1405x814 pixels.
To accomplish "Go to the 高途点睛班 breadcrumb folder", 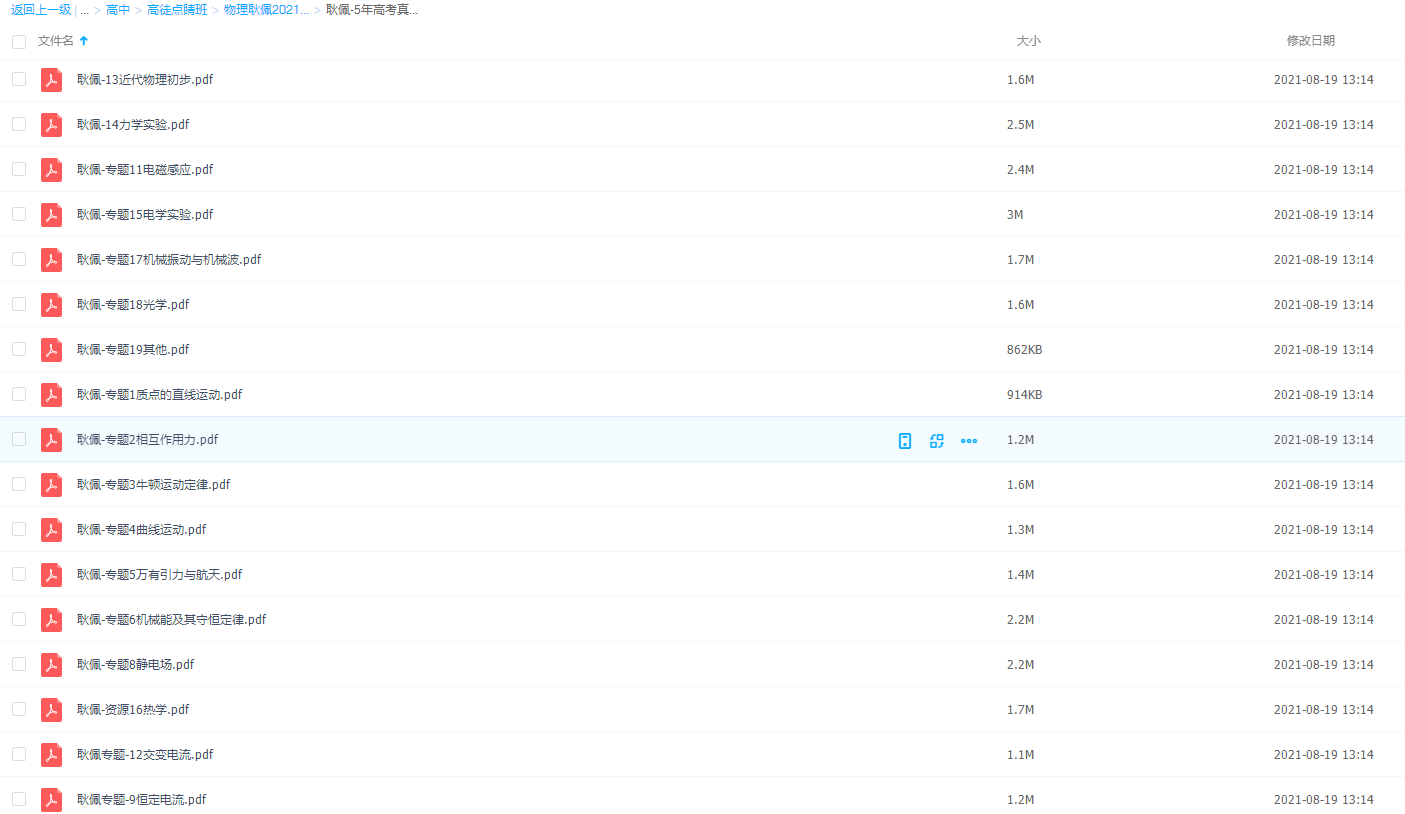I will point(177,10).
